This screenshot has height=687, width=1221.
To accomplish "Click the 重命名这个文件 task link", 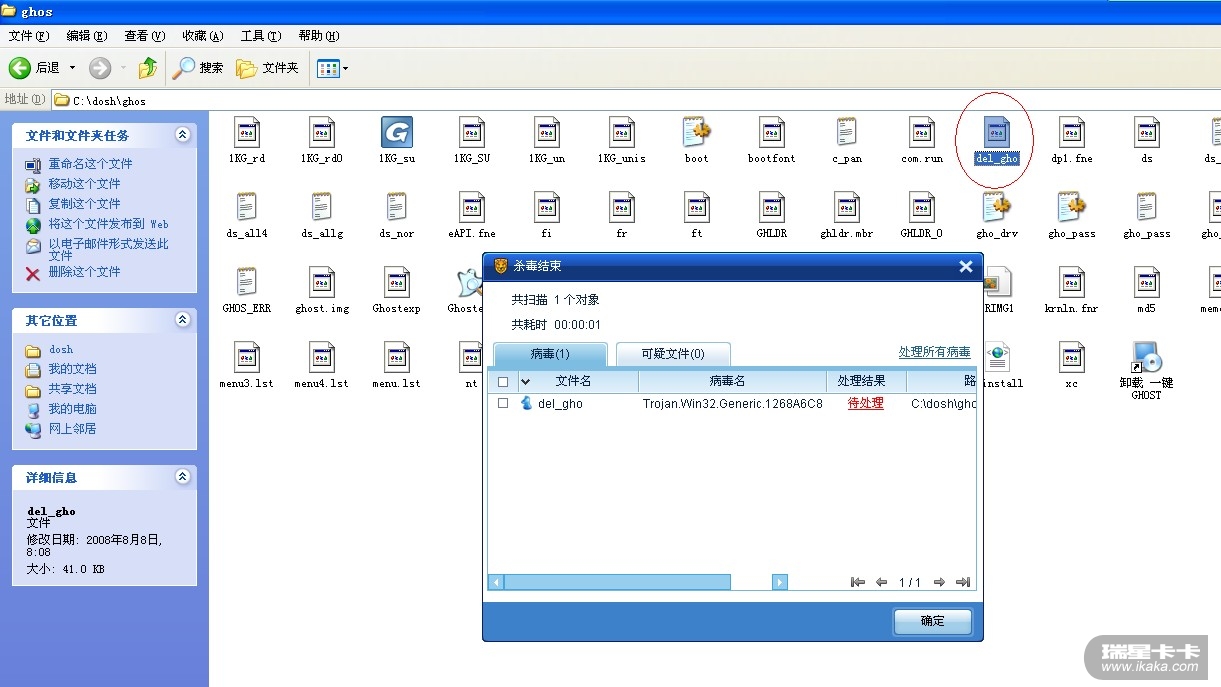I will [x=90, y=164].
